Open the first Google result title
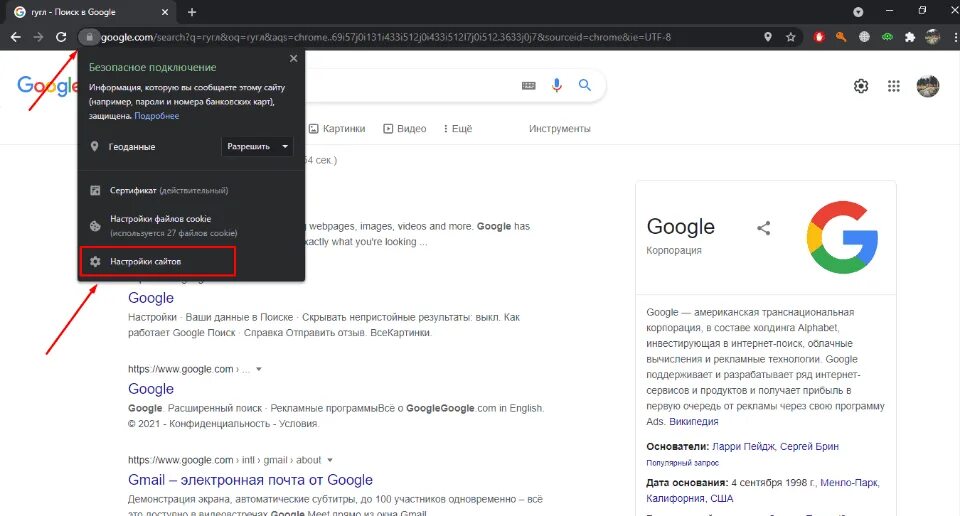Viewport: 960px width, 516px height. pyautogui.click(x=151, y=298)
